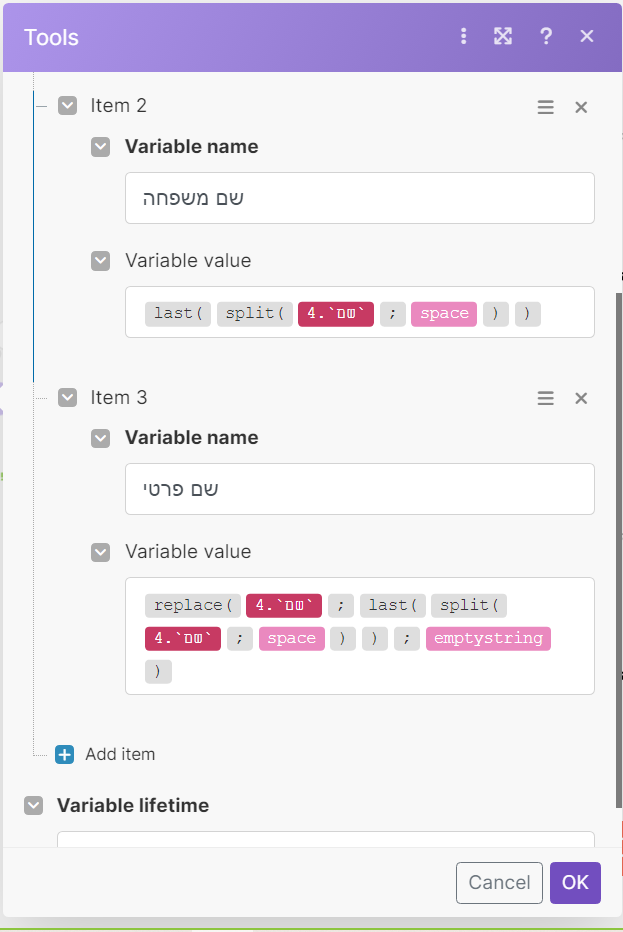The image size is (623, 932).
Task: Open the help question mark icon
Action: [546, 37]
